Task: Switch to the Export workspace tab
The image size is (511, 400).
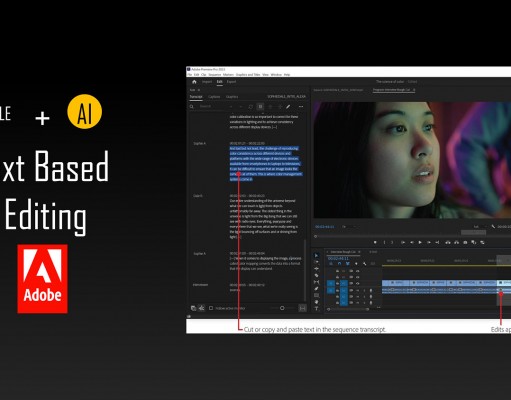Action: click(x=231, y=82)
